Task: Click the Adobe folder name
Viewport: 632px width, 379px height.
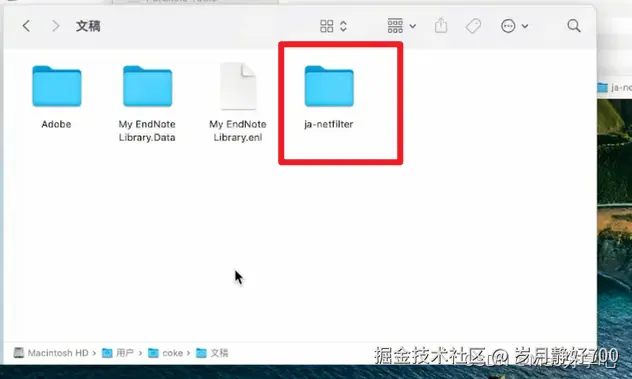Action: click(x=56, y=124)
